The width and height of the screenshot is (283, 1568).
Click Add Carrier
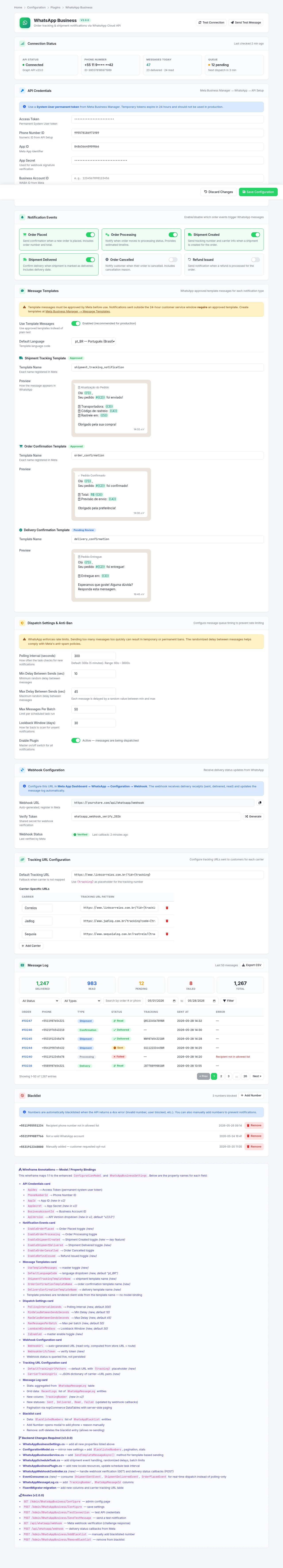31,946
